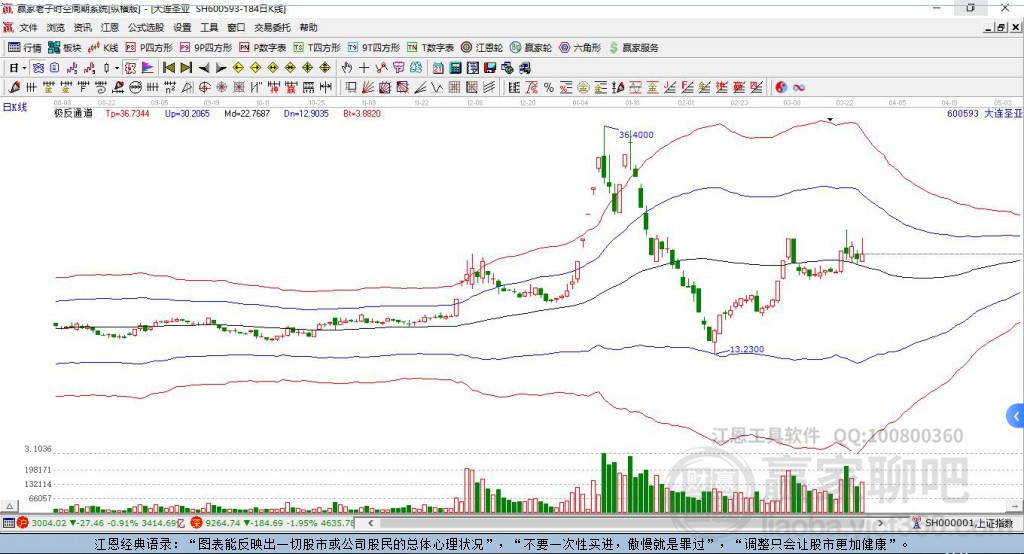Click the save floppy-disk icon
The width and height of the screenshot is (1024, 554).
(x=490, y=68)
